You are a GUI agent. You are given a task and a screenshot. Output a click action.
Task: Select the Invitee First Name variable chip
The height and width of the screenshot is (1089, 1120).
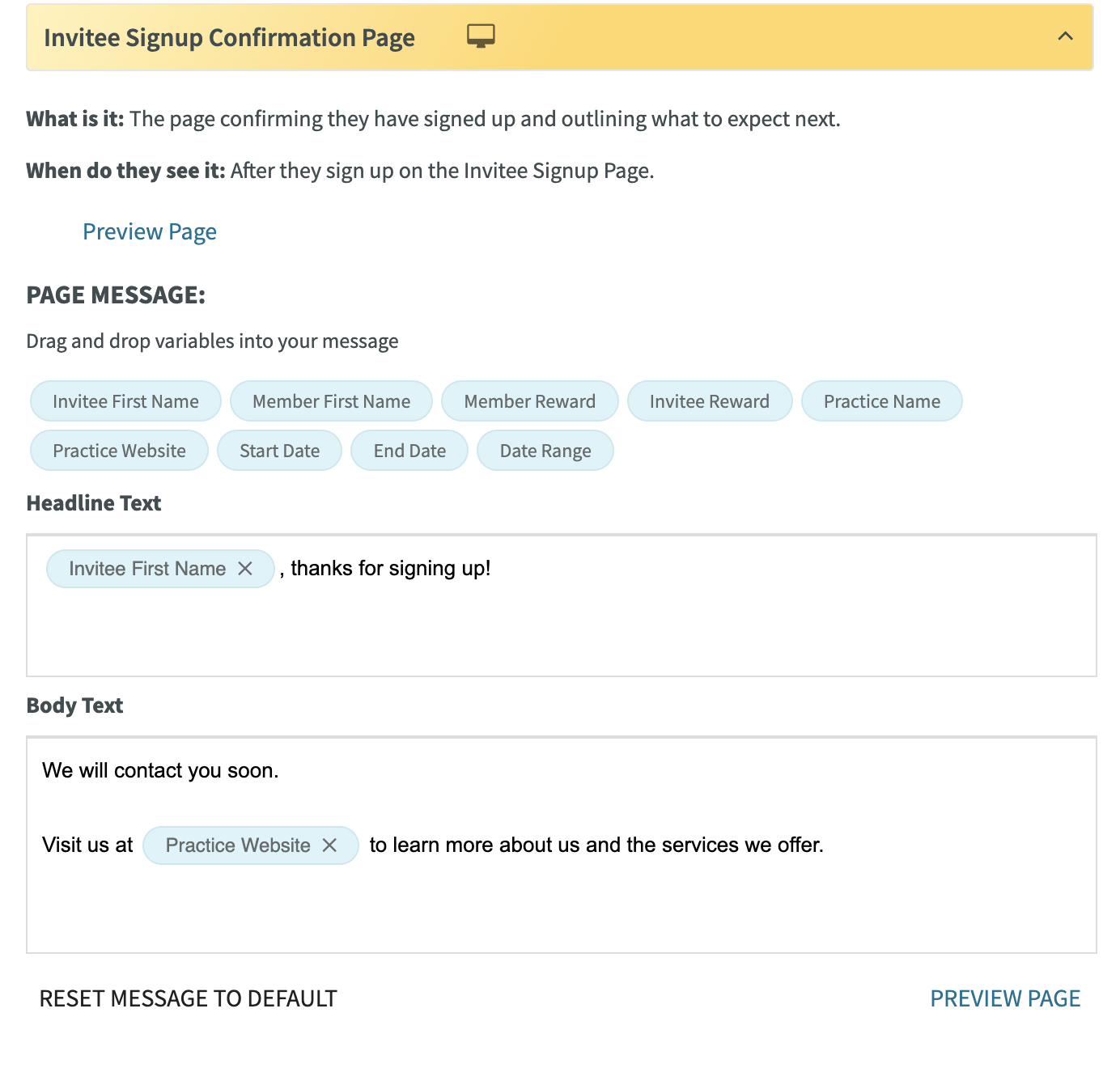125,401
